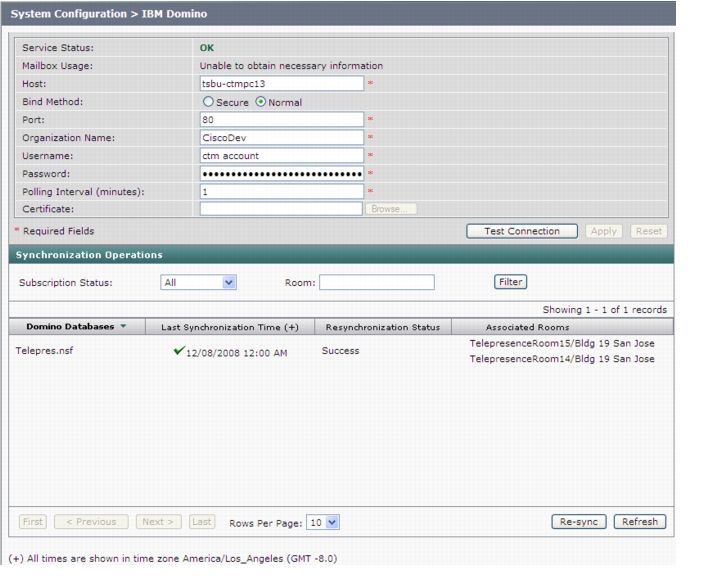Viewport: 701px width, 583px height.
Task: Click the Previous page button
Action: 91,522
